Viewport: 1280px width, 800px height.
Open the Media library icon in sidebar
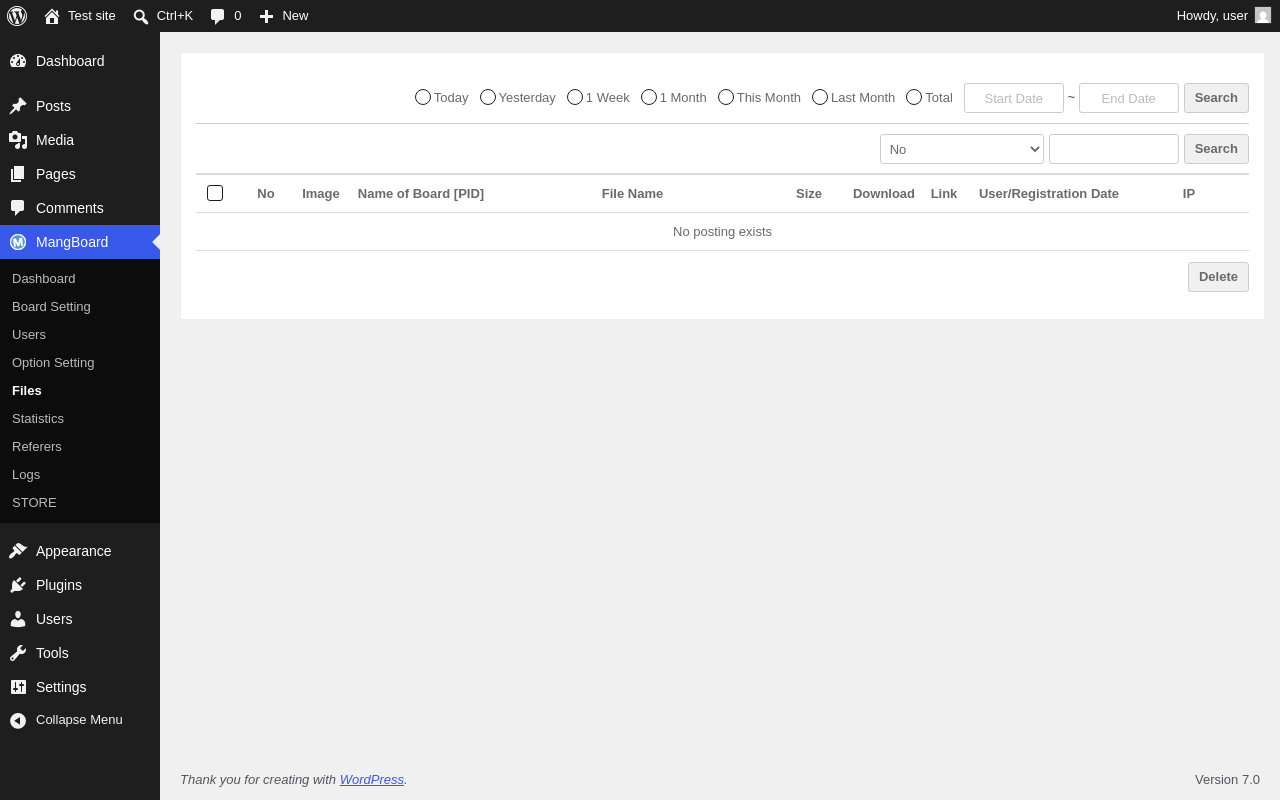(x=18, y=140)
